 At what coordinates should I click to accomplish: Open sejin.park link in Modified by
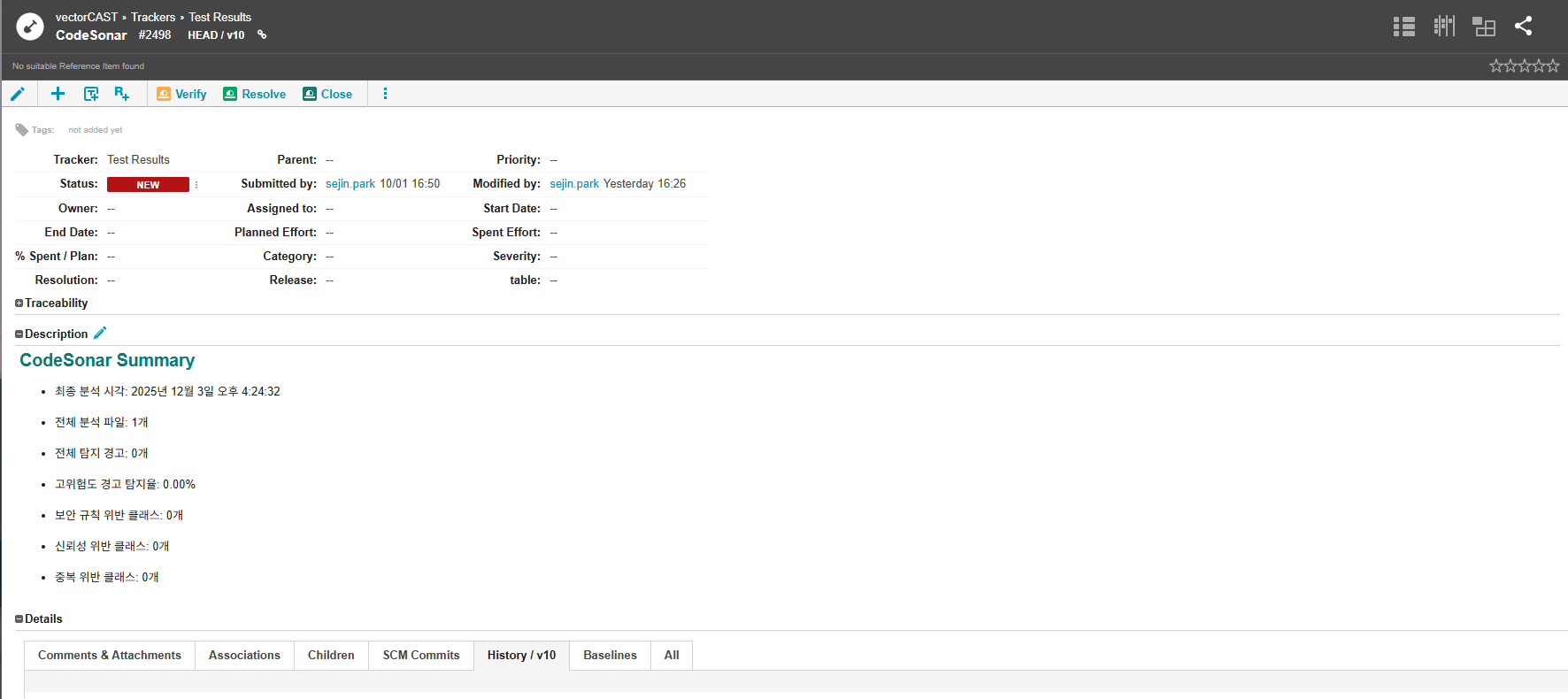coord(574,184)
